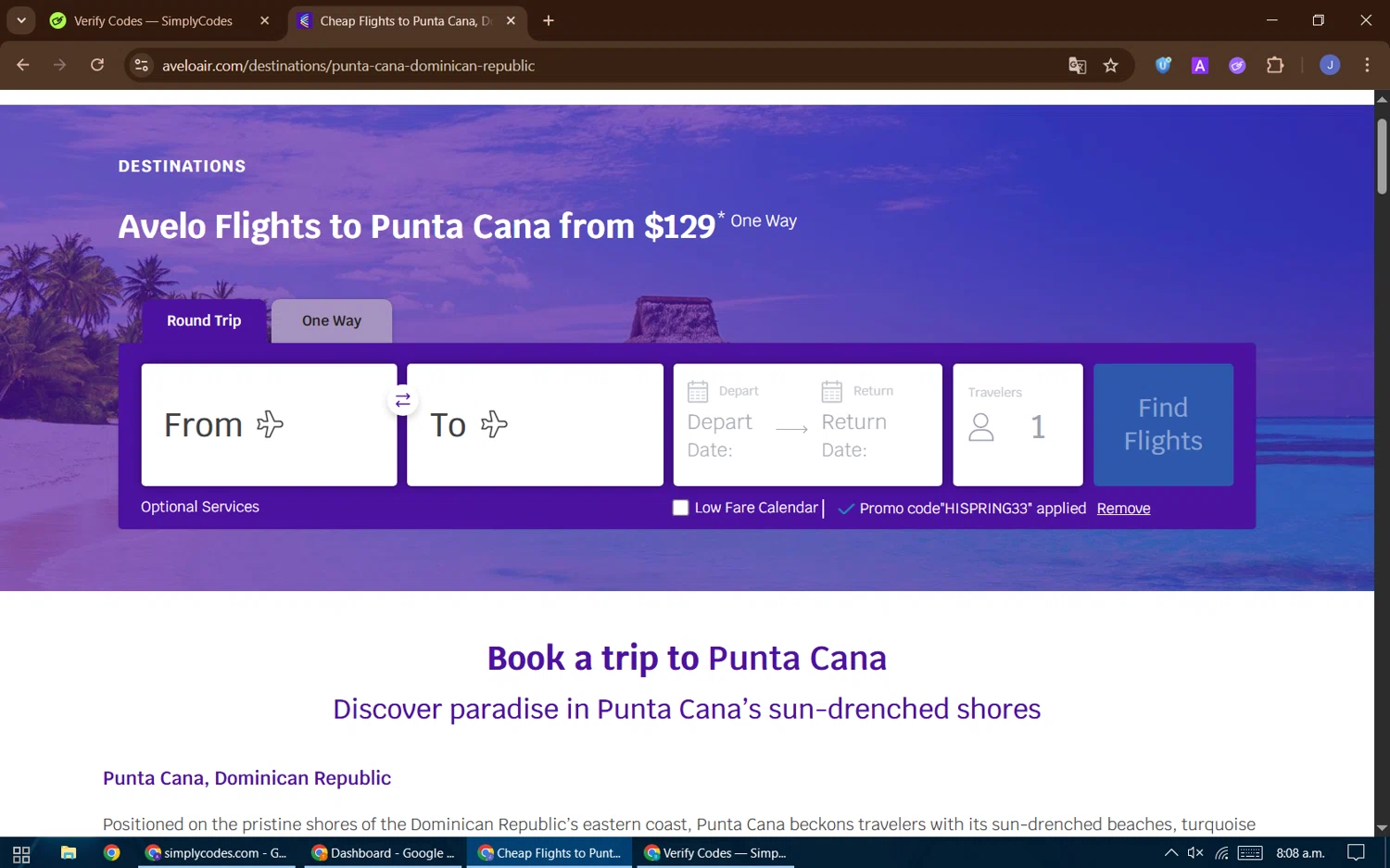1390x868 pixels.
Task: Open the SimplyCodes extension icon
Action: [1237, 65]
